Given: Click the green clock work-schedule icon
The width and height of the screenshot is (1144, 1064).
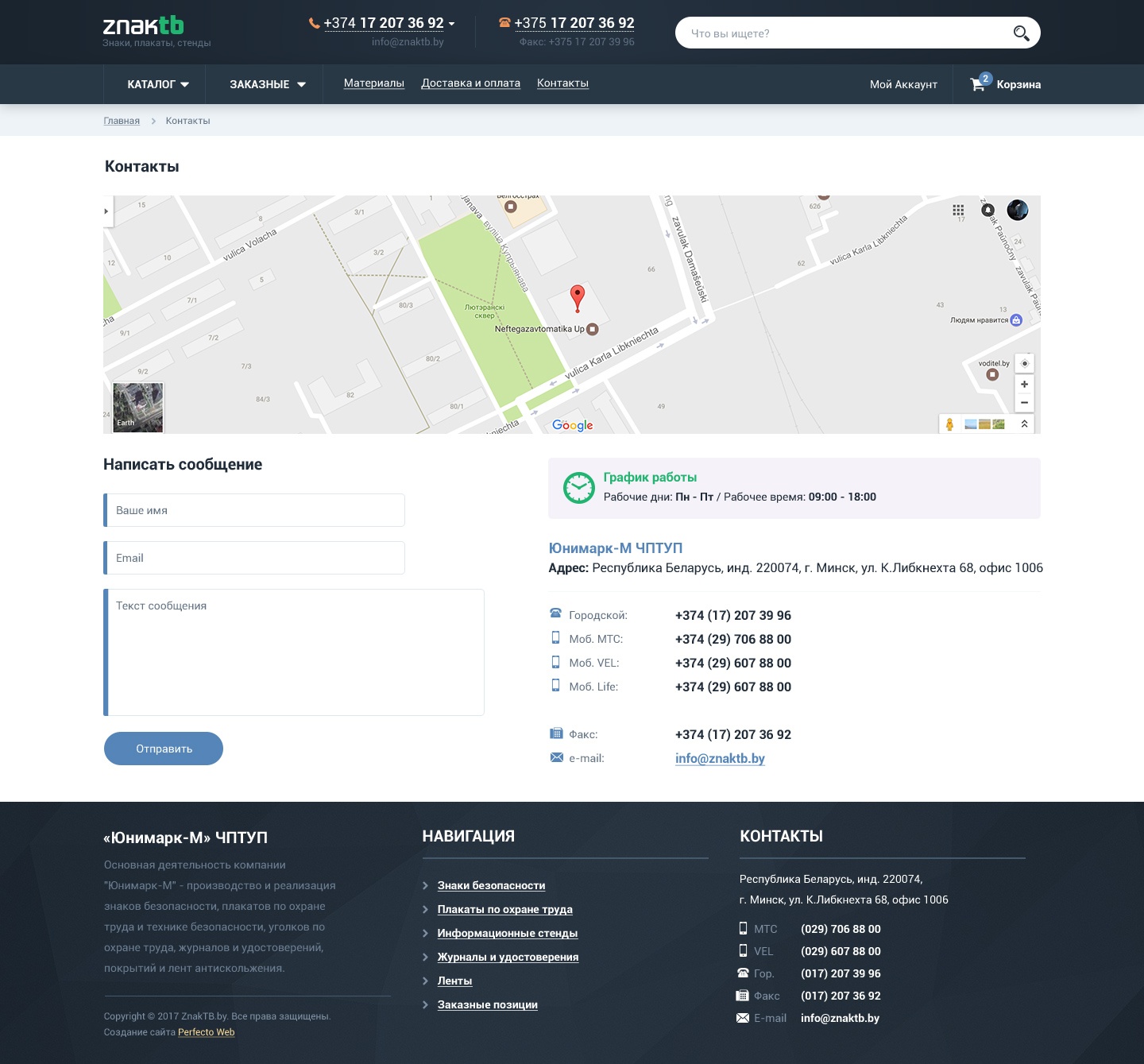Looking at the screenshot, I should [x=579, y=487].
